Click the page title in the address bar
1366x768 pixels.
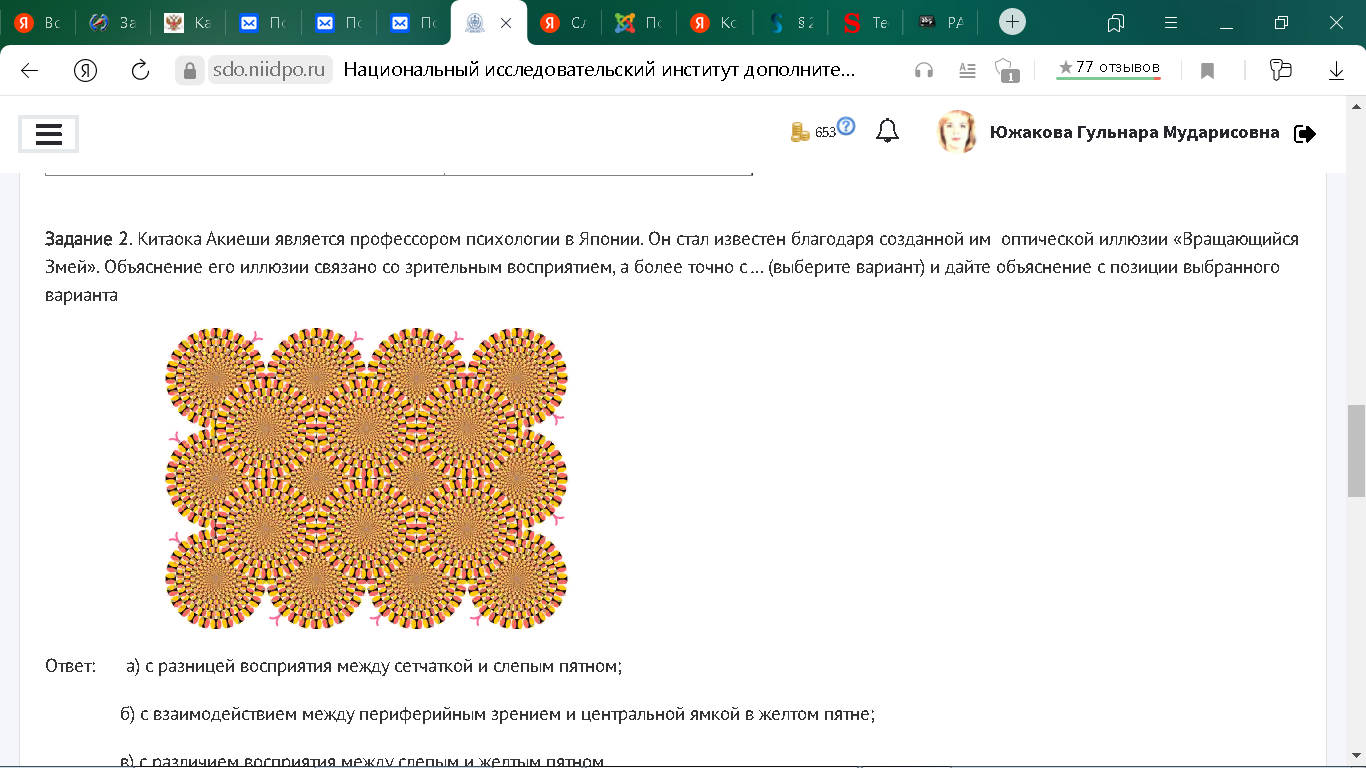(600, 70)
